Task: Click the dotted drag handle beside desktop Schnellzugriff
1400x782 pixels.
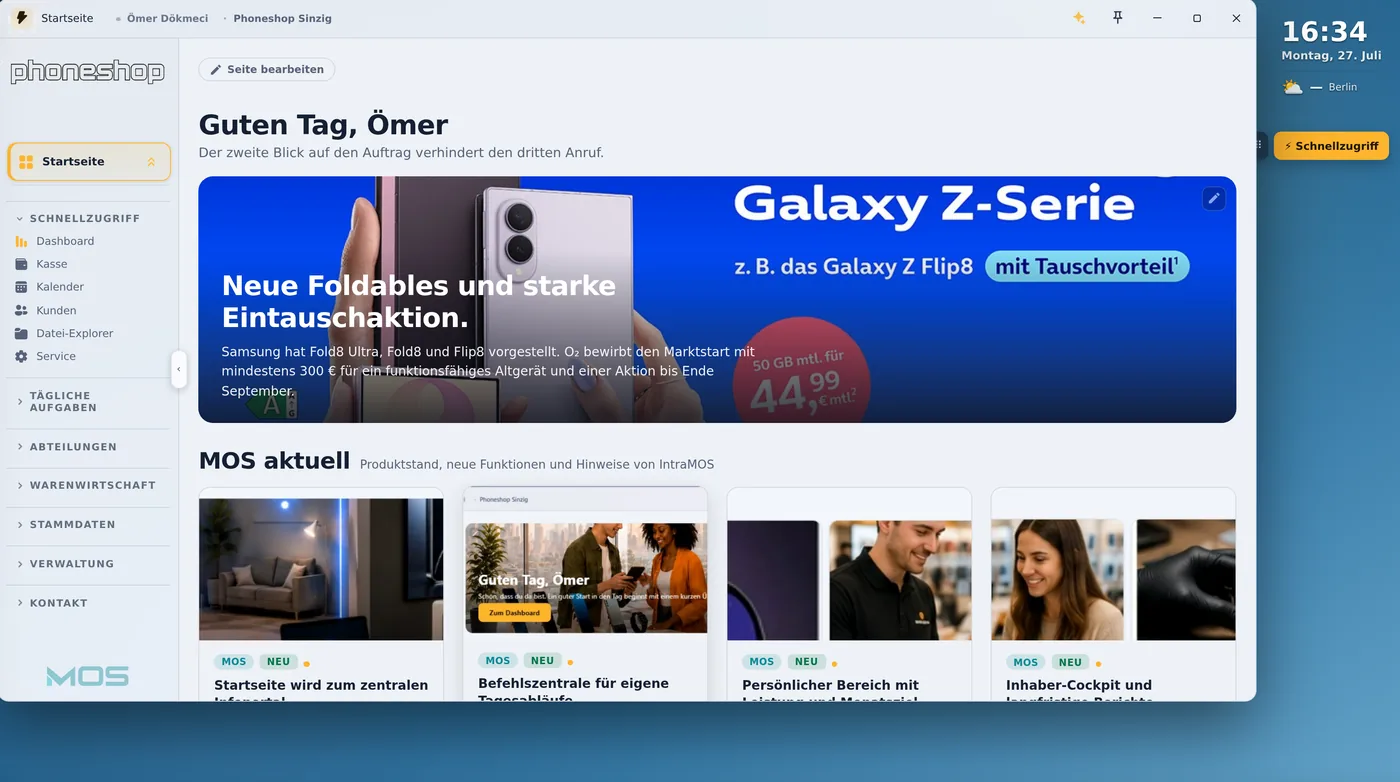Action: [x=1259, y=145]
